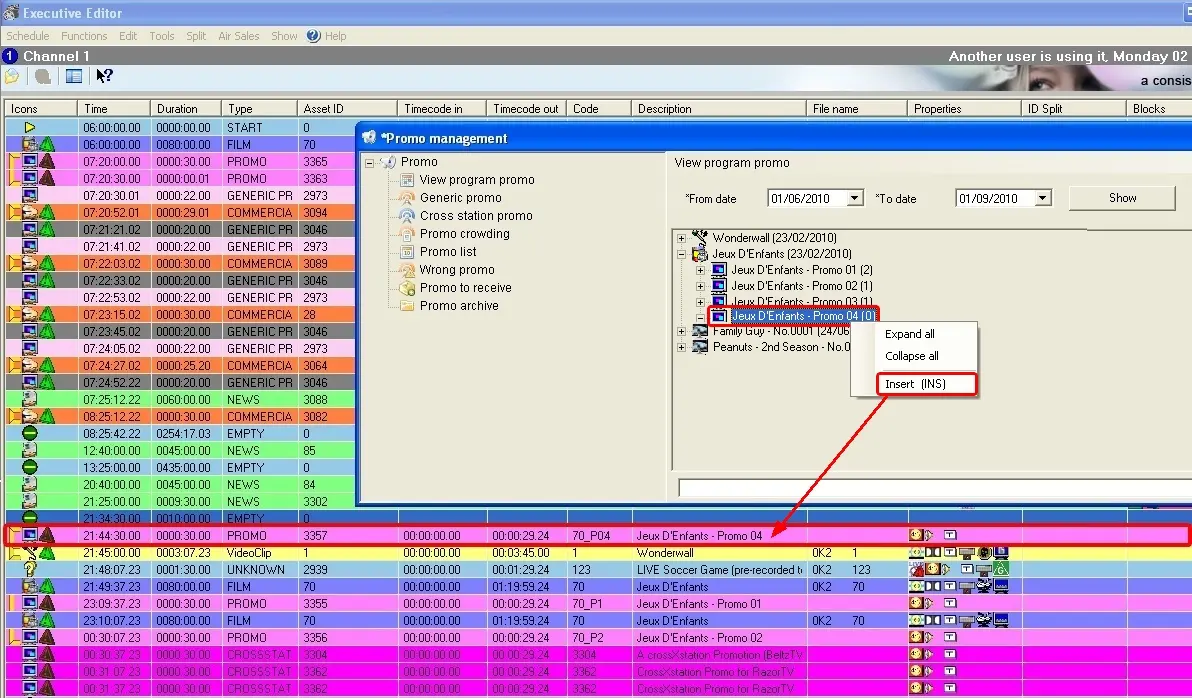Click the Promo to receive icon
1192x698 pixels.
point(407,288)
